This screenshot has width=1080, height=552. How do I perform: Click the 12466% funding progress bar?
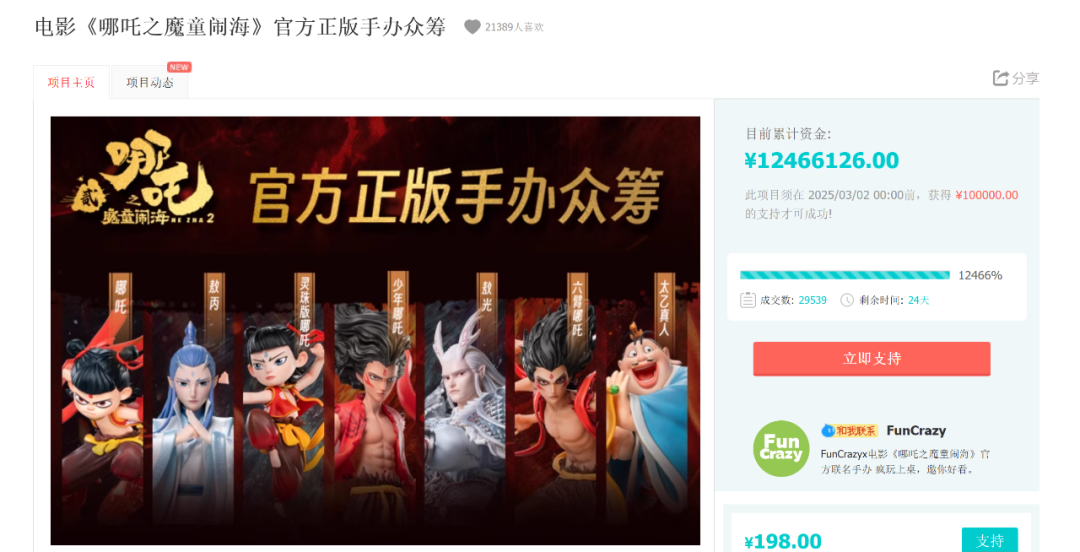(844, 275)
